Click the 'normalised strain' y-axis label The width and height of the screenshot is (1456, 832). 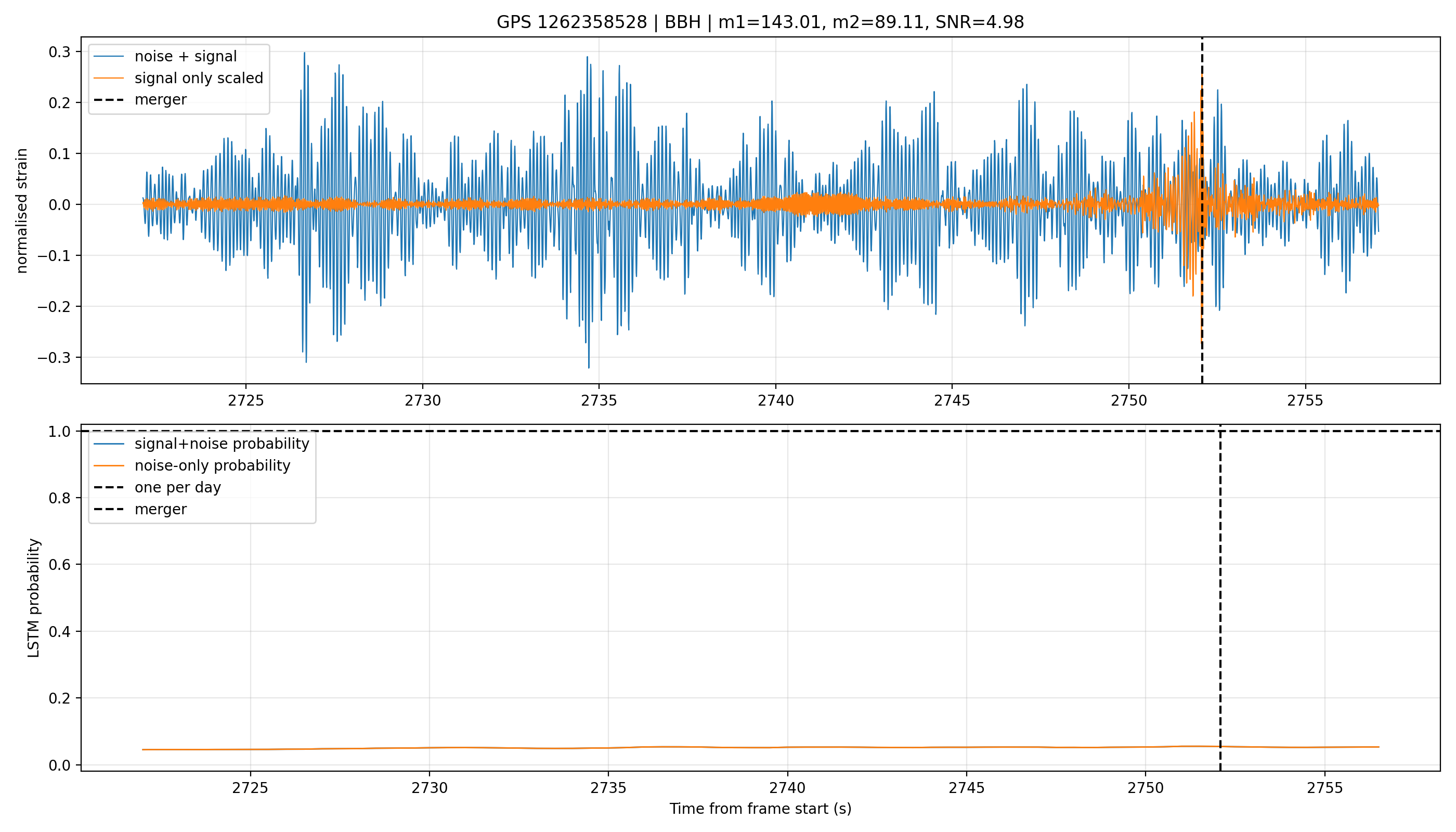click(x=22, y=211)
